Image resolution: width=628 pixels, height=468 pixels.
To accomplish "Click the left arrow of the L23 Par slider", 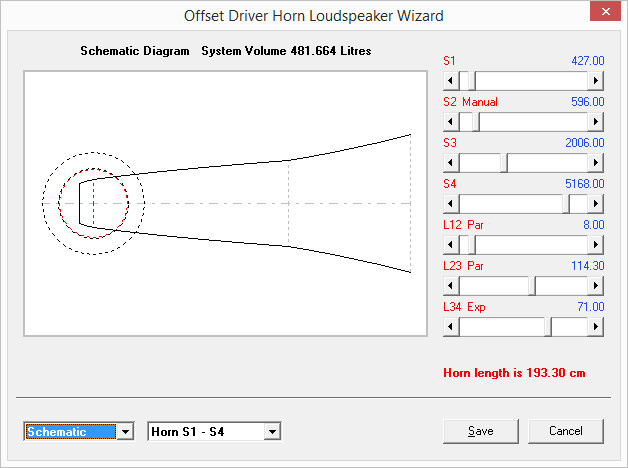I will pos(451,285).
